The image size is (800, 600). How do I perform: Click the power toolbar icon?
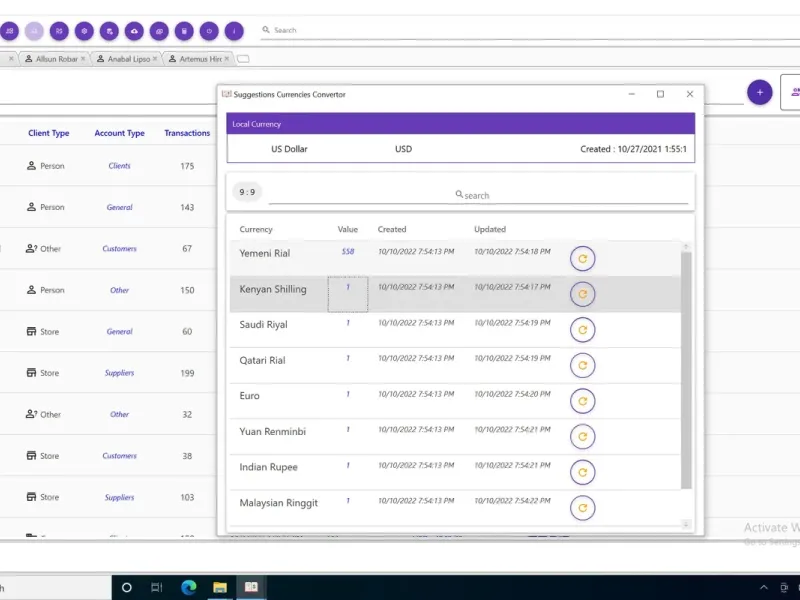[x=209, y=31]
